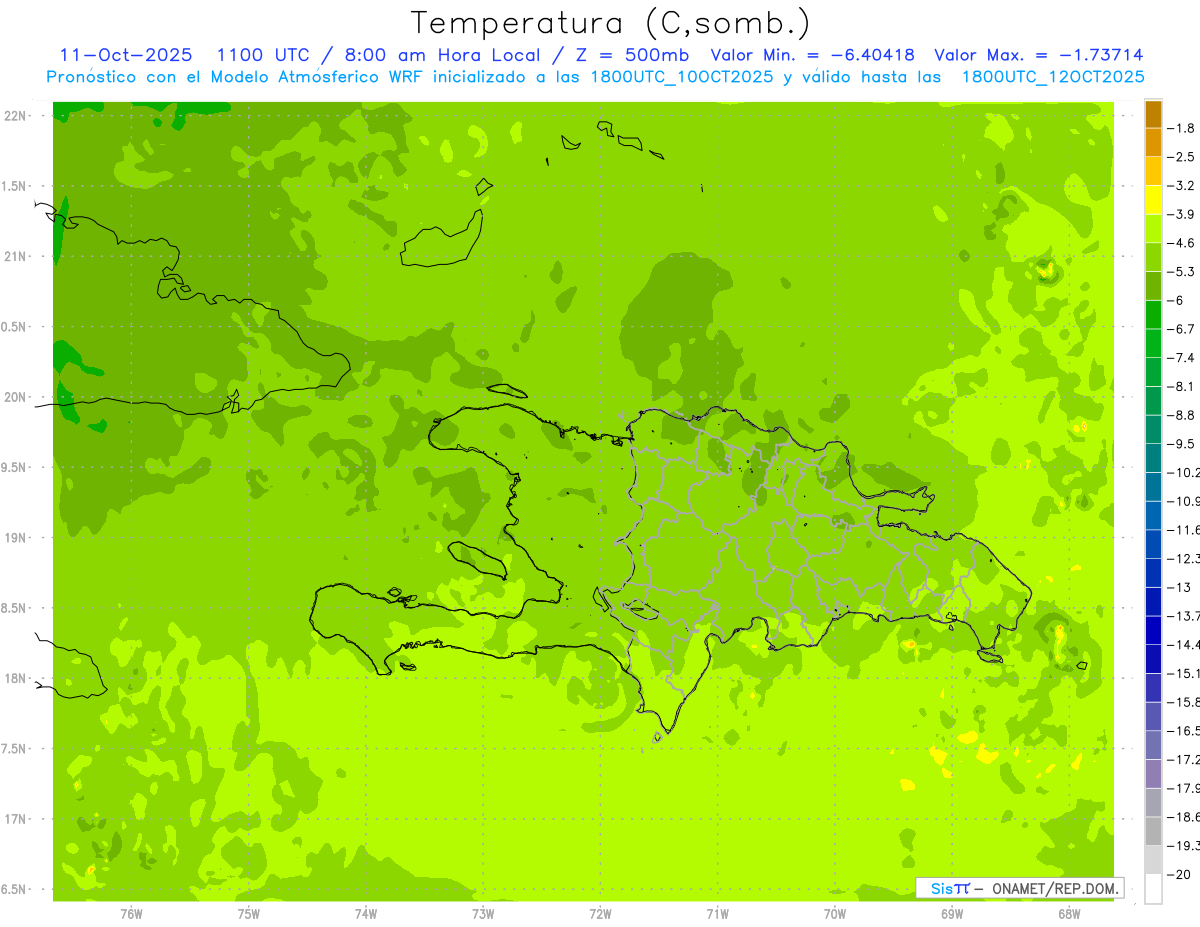Viewport: 1200px width, 927px height.
Task: Select the amber swatch between -2.5 and -3.2
Action: click(1153, 171)
